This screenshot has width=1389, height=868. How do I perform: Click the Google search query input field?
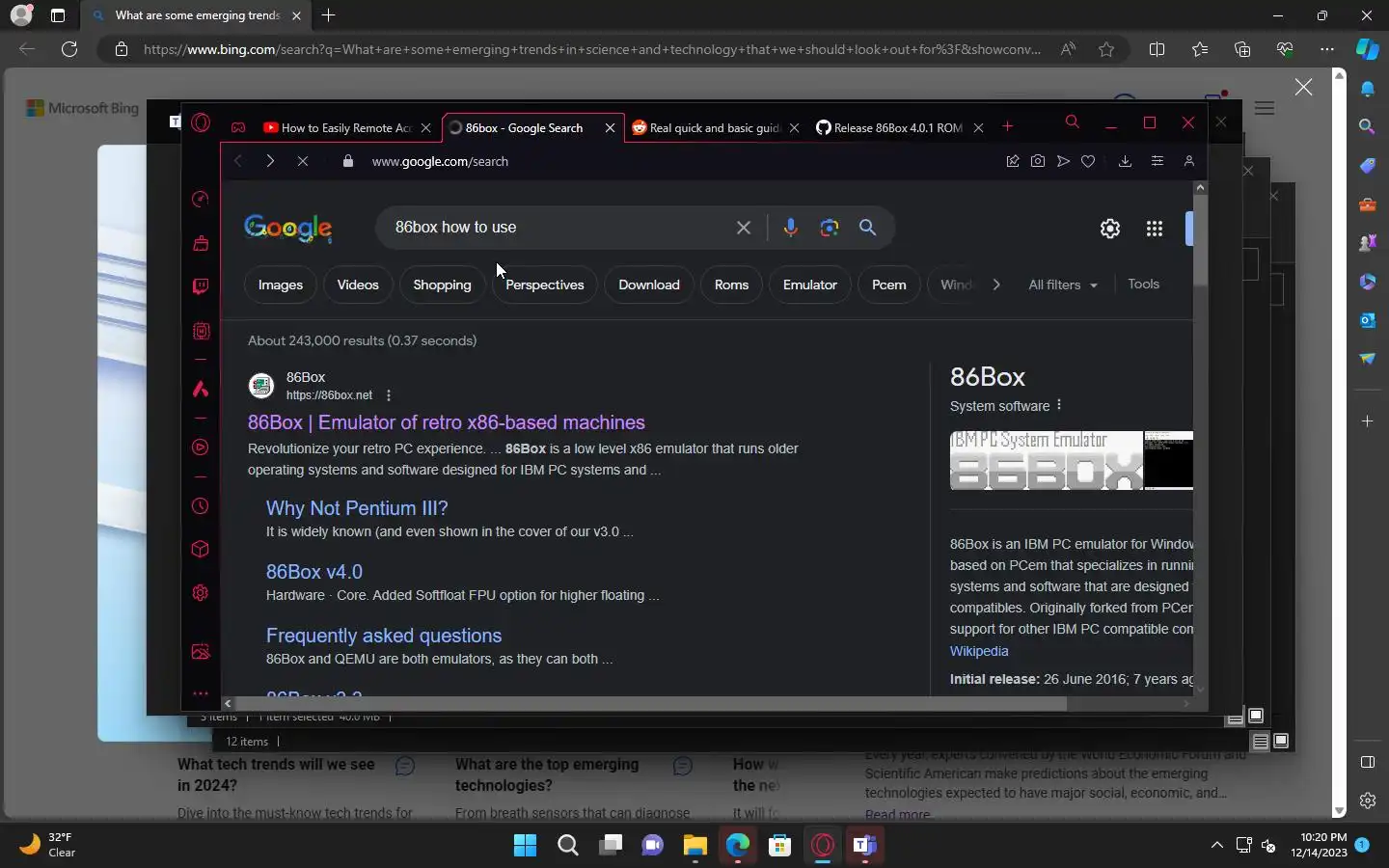[559, 228]
